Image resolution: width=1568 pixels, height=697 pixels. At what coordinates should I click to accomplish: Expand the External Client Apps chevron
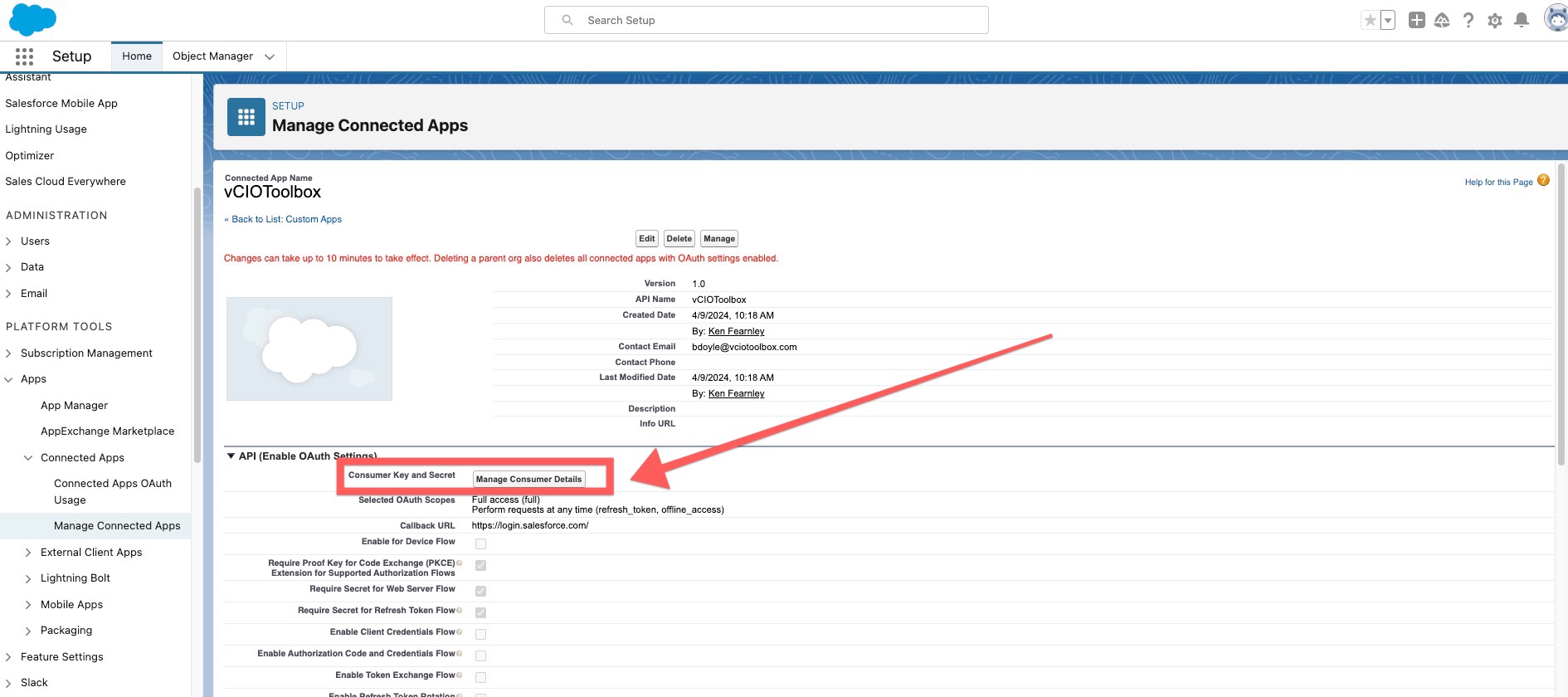[x=28, y=553]
